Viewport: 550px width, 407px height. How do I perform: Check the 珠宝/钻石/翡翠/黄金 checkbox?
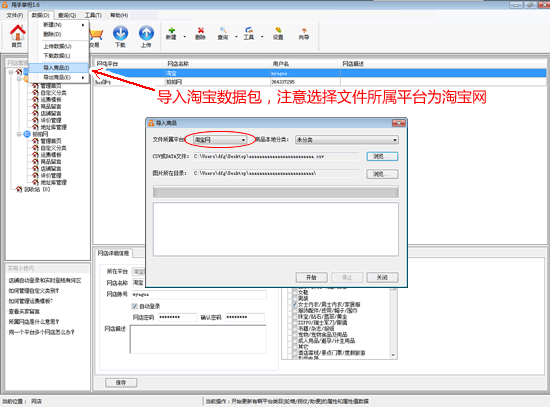coord(295,316)
